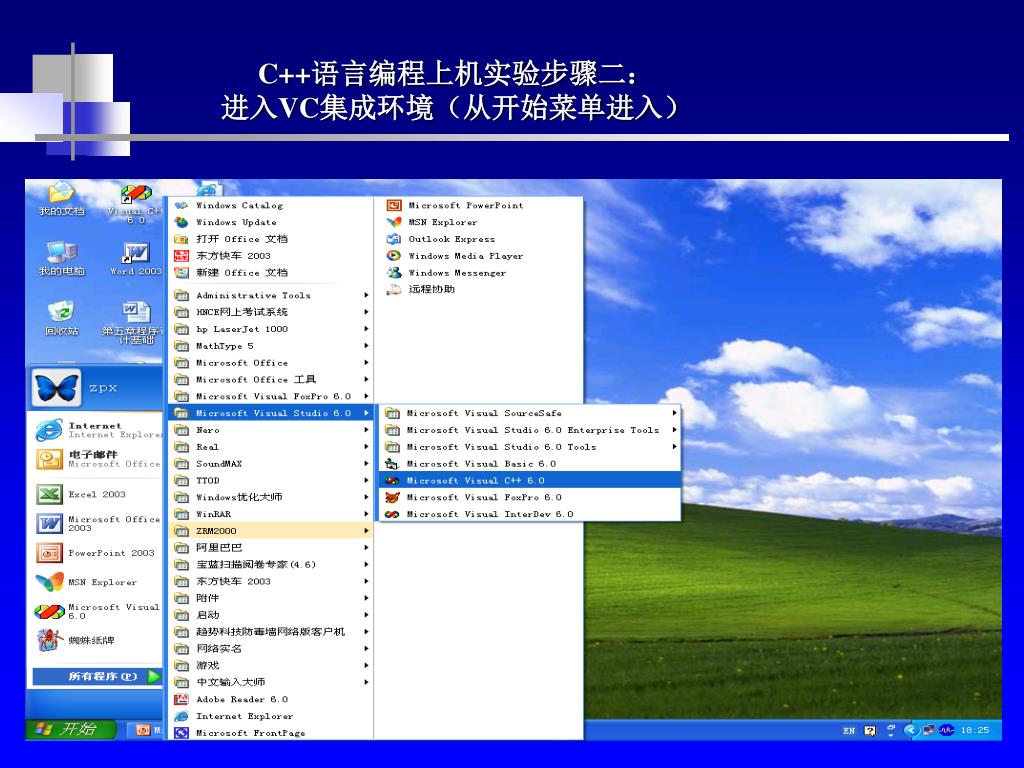Show hidden tray icons arrow
The width and height of the screenshot is (1024, 768).
pos(910,730)
